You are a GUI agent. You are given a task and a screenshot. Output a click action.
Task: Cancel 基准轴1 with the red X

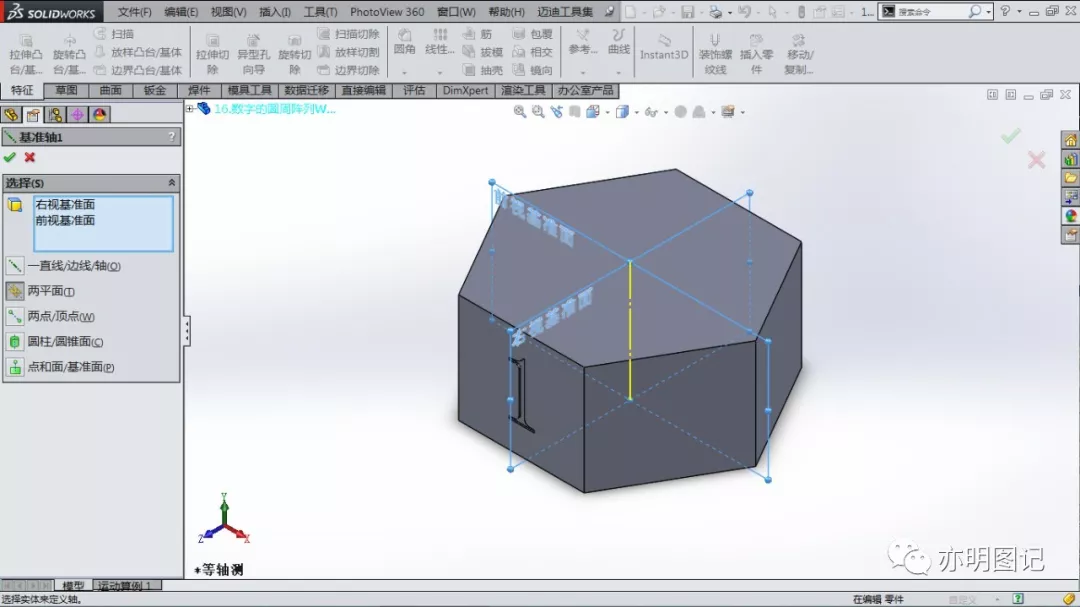(x=30, y=158)
